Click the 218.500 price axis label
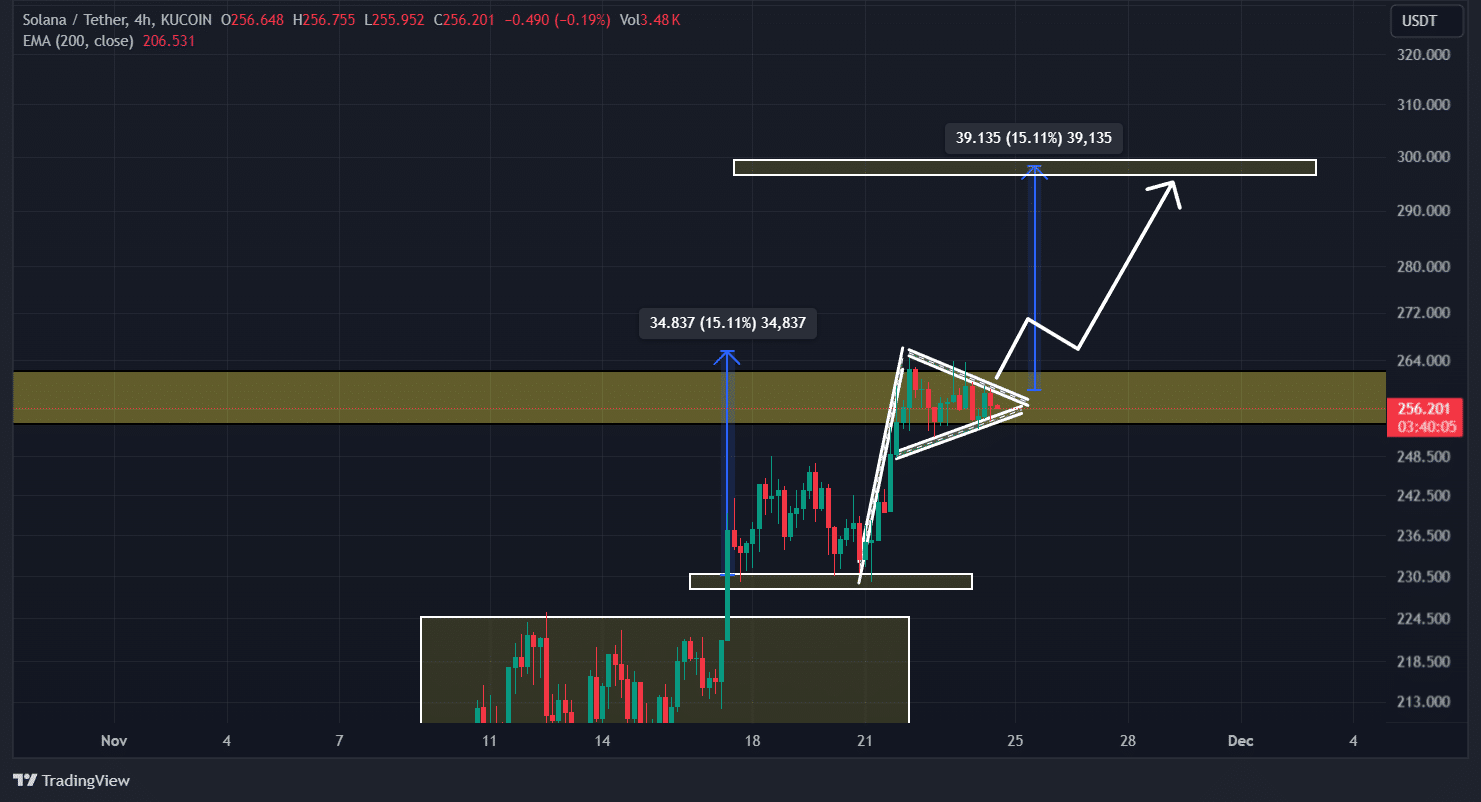 tap(1423, 662)
